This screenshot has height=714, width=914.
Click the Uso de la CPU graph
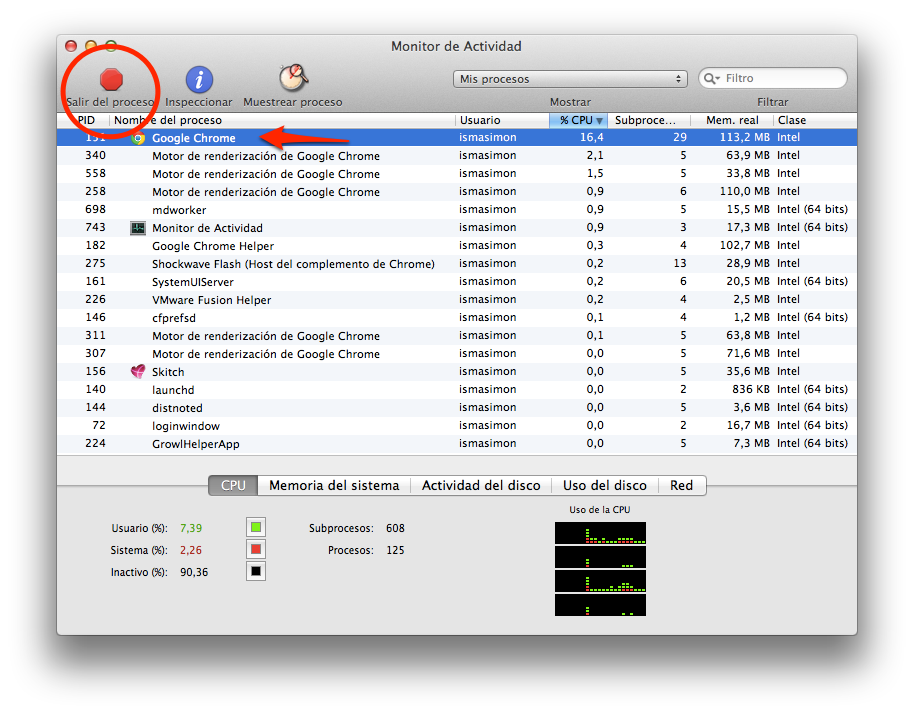pos(600,569)
